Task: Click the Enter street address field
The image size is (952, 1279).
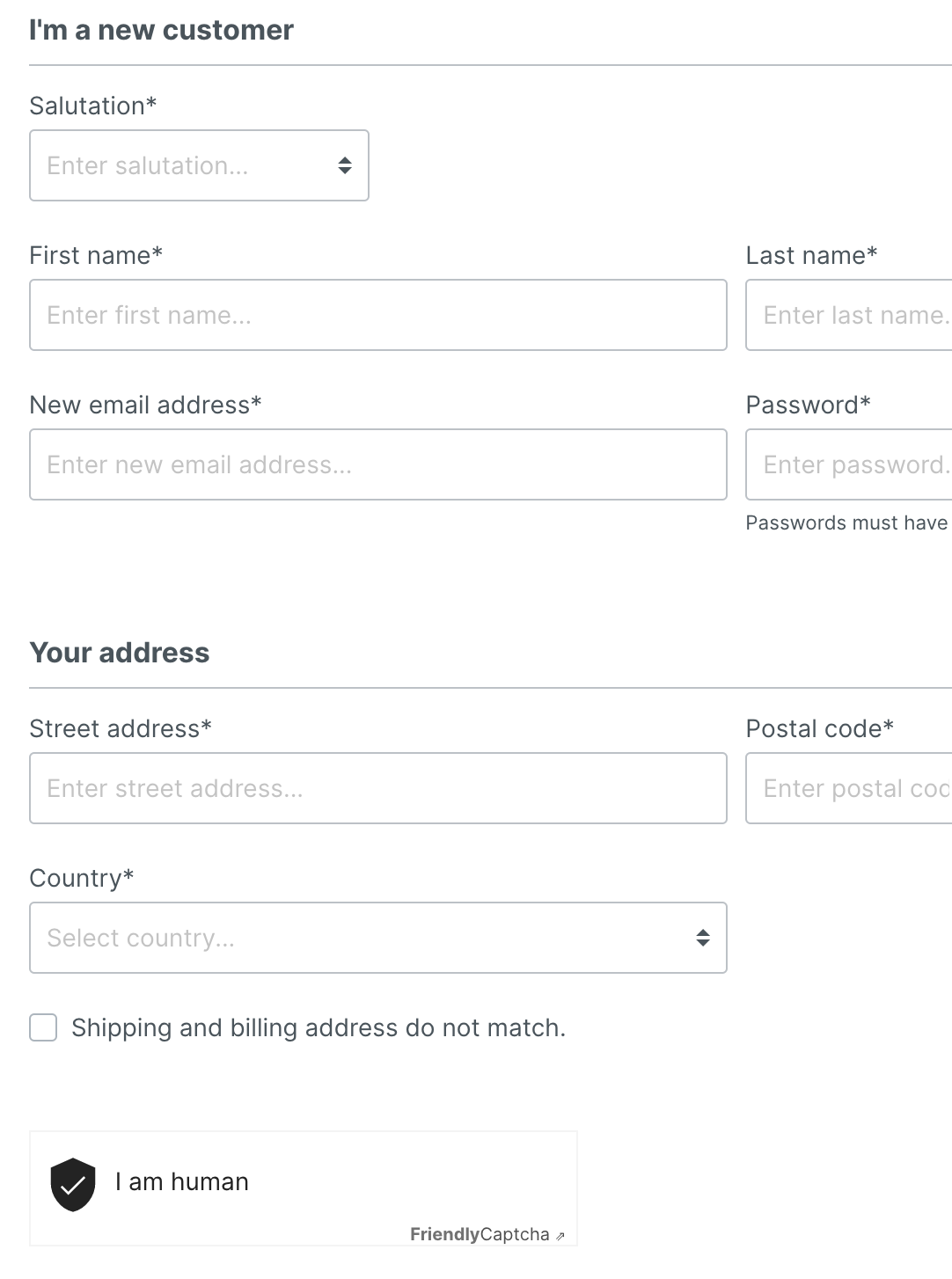Action: click(x=378, y=788)
